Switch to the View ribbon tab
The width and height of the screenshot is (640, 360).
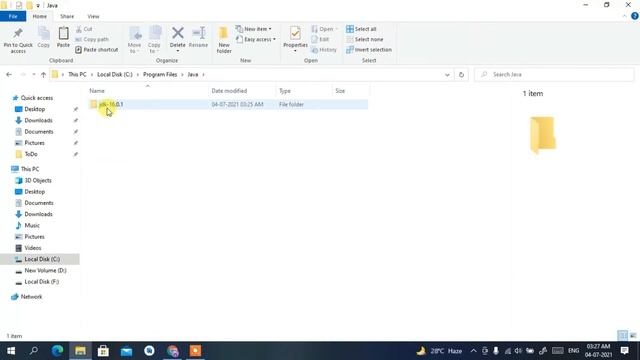(x=93, y=16)
